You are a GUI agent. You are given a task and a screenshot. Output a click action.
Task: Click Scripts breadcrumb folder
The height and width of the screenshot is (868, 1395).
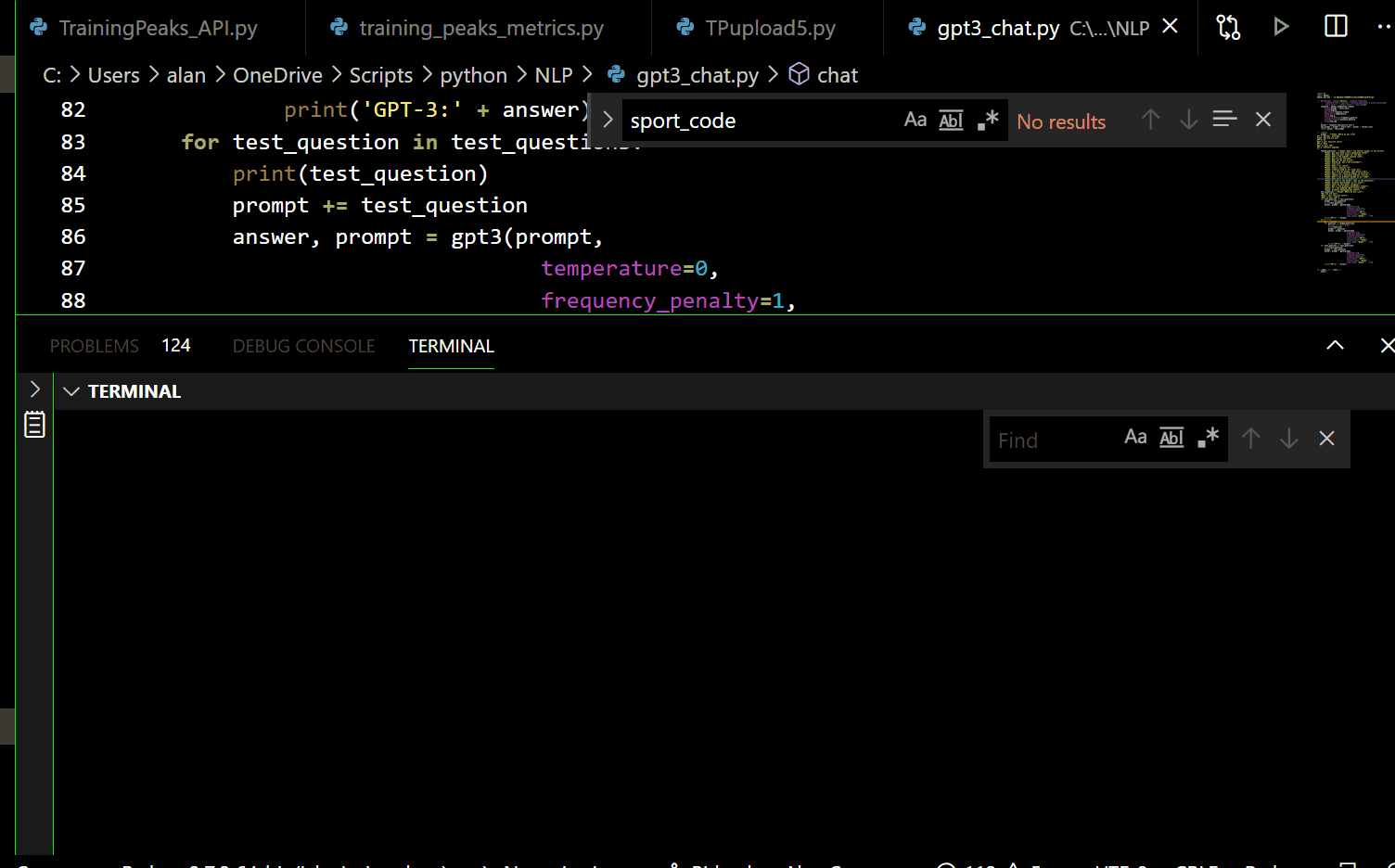click(x=380, y=75)
